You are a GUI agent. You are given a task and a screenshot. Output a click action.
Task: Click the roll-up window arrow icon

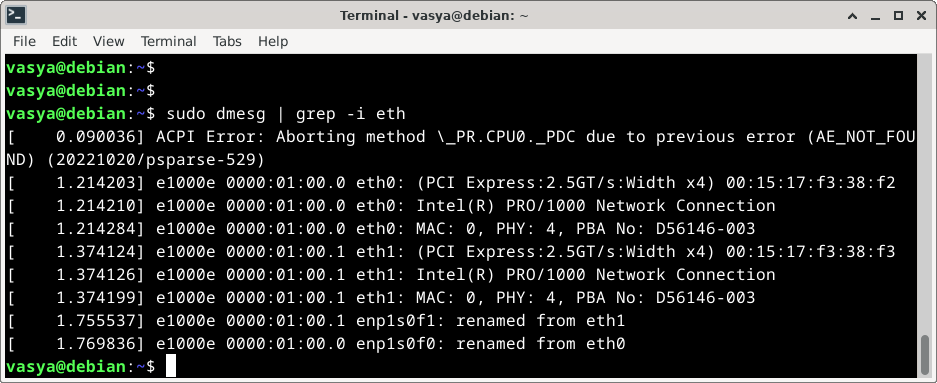(853, 16)
